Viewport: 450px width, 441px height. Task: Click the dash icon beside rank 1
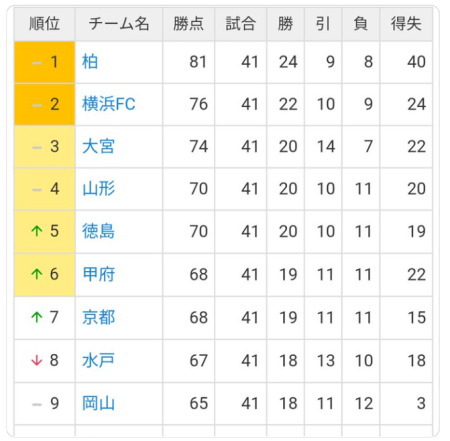[x=37, y=63]
